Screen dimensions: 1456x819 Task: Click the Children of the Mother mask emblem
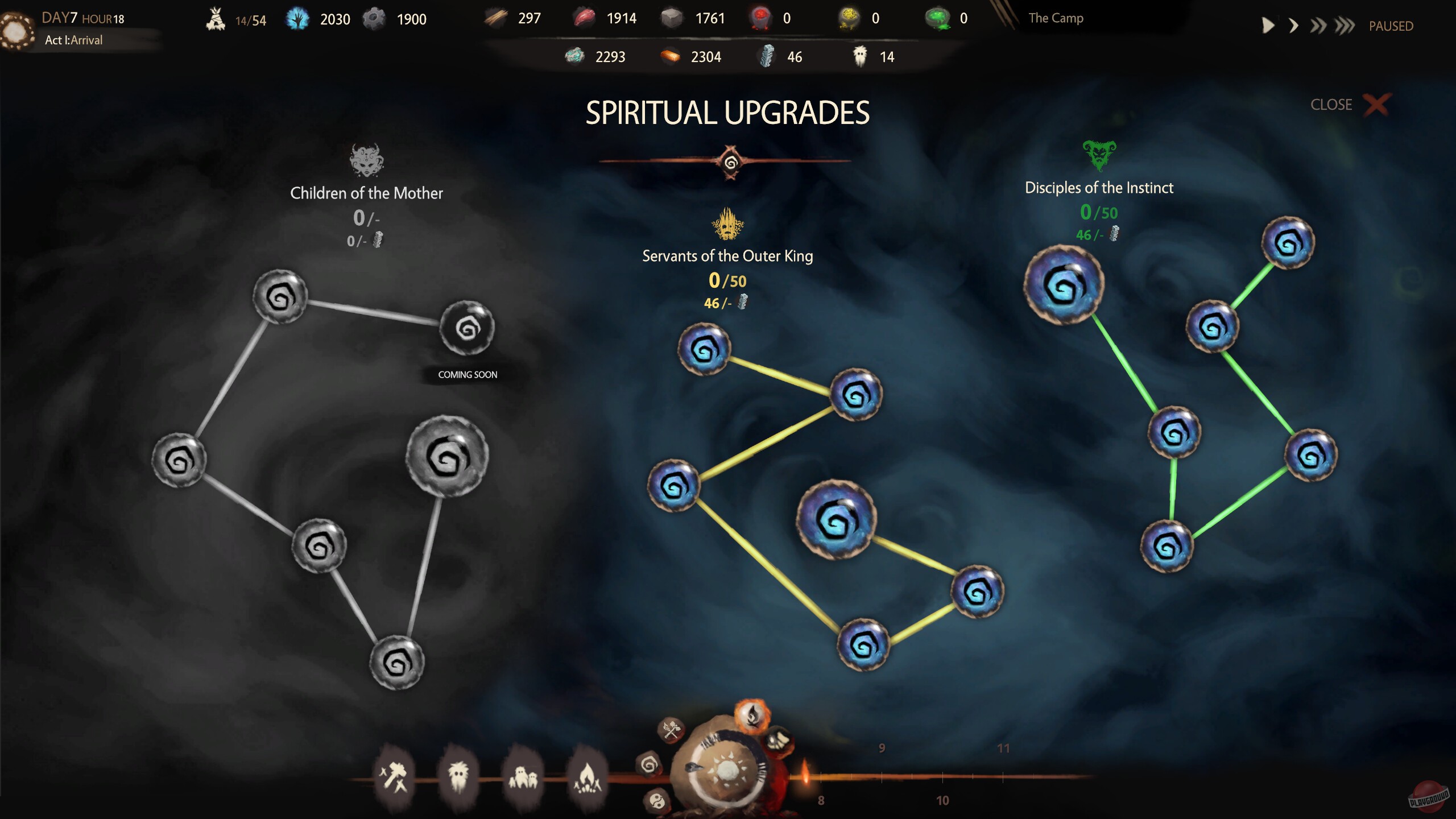tap(366, 160)
